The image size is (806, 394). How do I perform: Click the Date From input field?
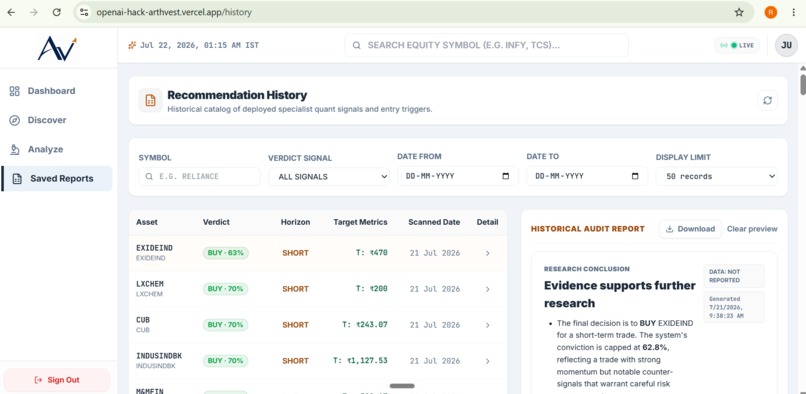click(457, 176)
